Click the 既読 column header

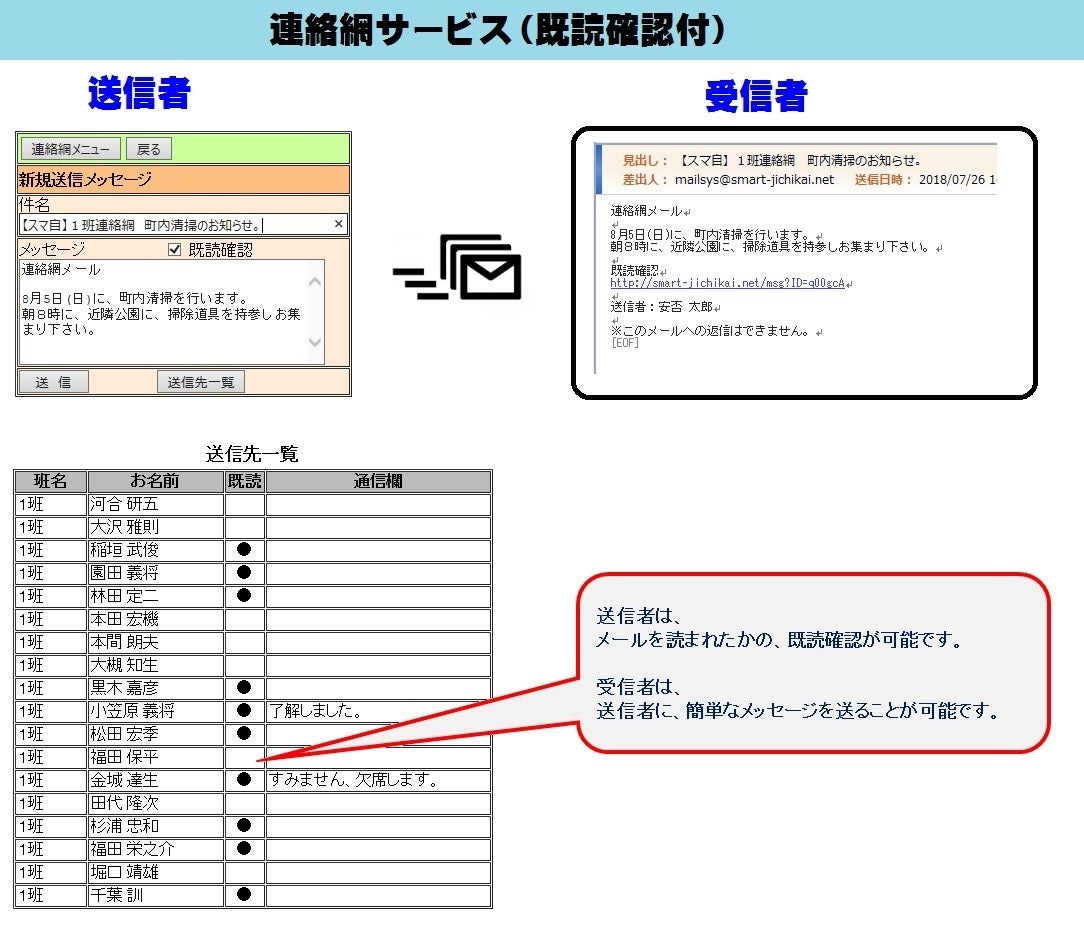pos(245,482)
